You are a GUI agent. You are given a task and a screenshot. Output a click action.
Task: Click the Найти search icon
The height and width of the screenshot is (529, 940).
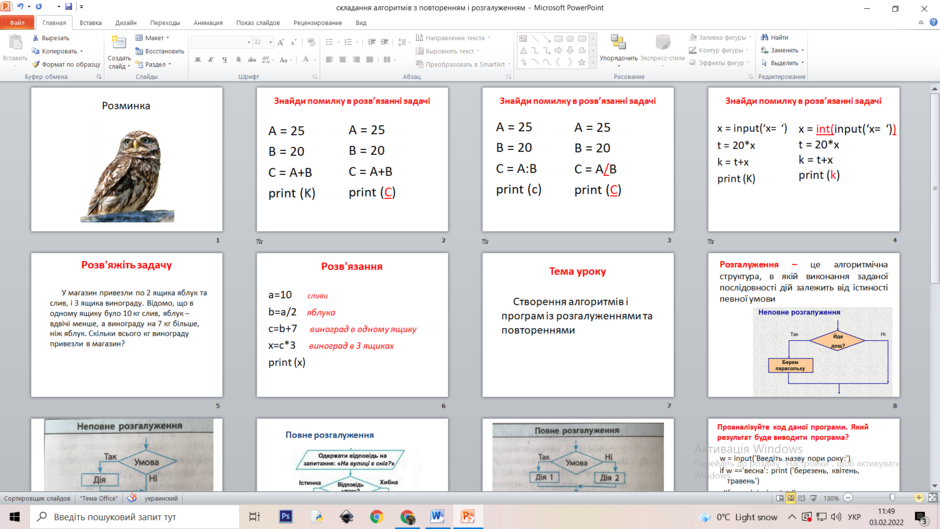[x=765, y=37]
